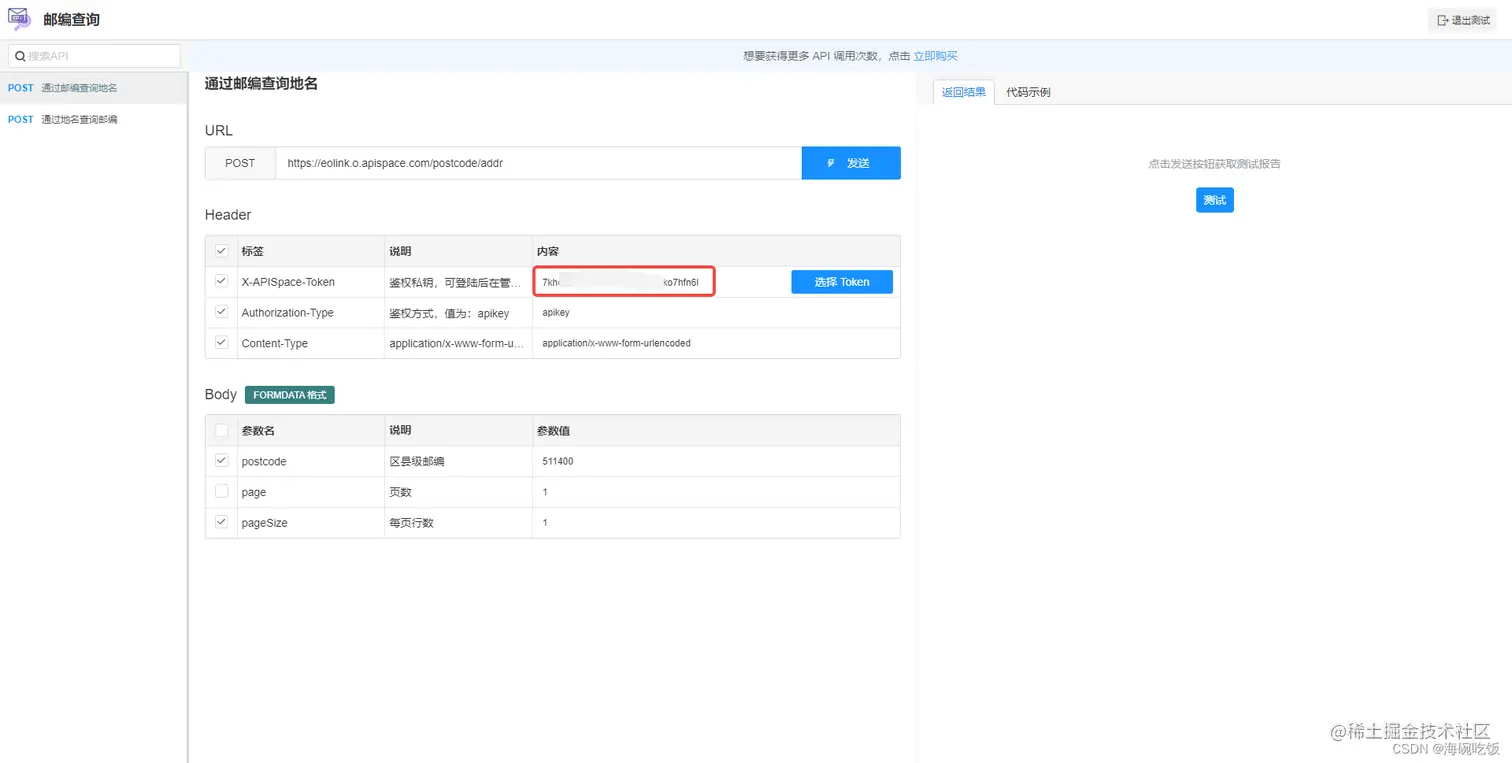Click the 测试 test button

click(x=1214, y=200)
